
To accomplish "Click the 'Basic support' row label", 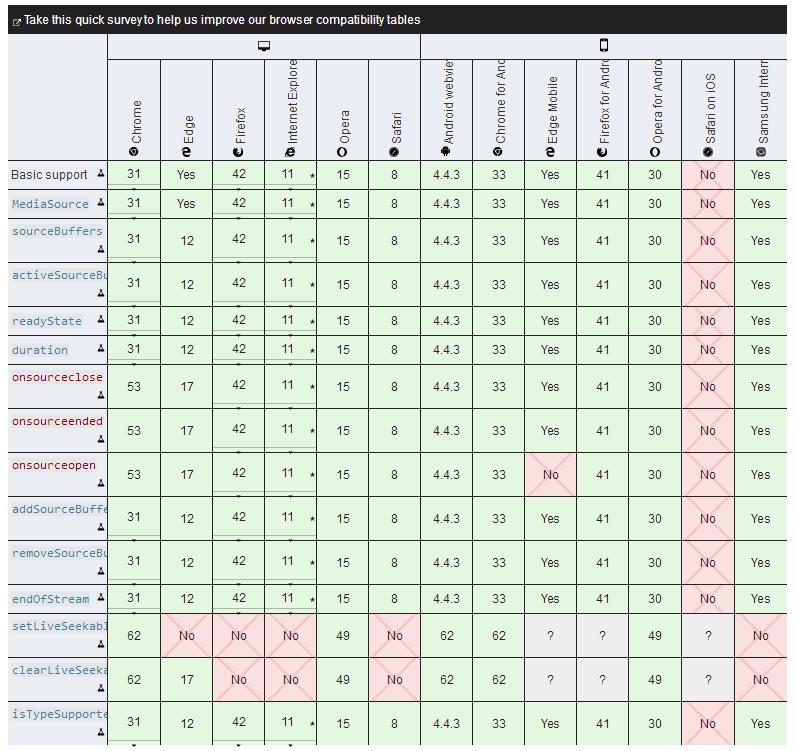I will coord(49,175).
